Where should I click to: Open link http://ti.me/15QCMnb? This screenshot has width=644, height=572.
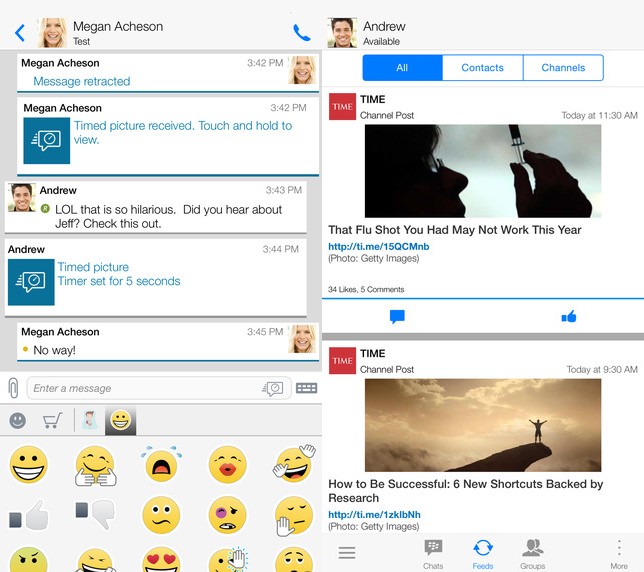tap(379, 246)
